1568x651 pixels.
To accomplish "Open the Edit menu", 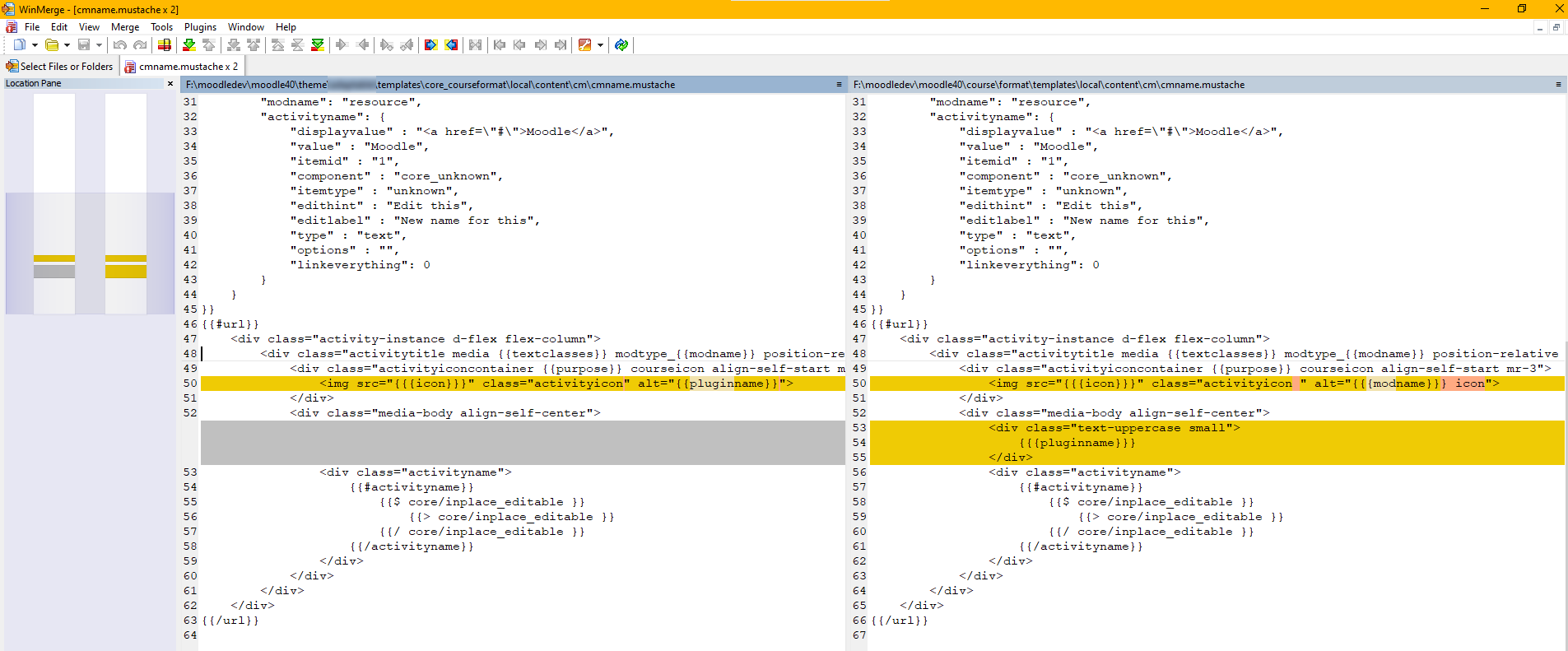I will pos(59,27).
